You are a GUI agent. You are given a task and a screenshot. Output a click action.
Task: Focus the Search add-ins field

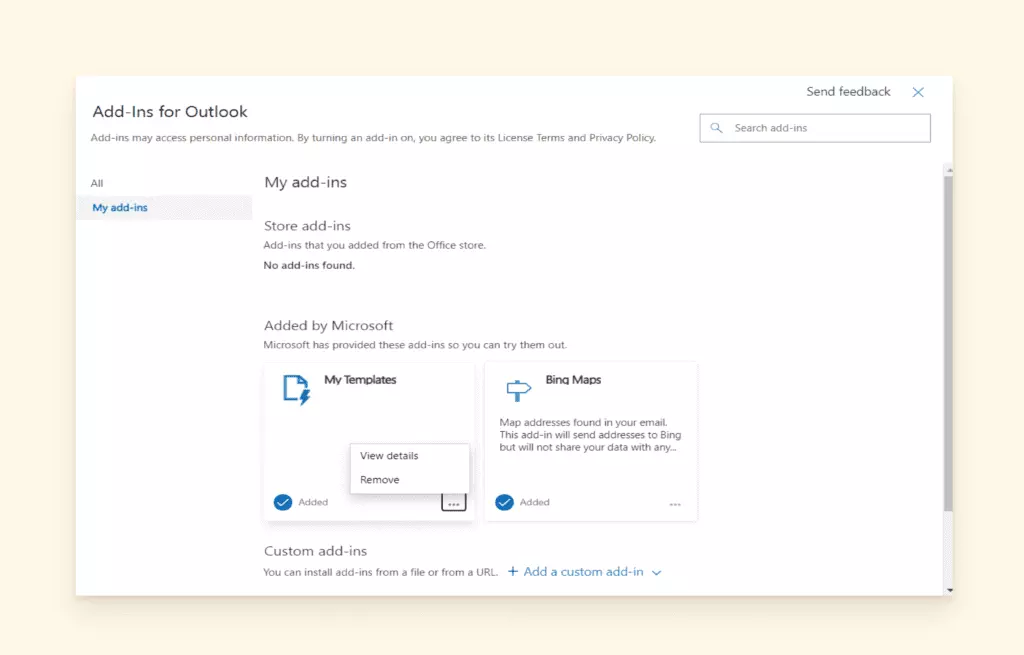click(x=825, y=128)
